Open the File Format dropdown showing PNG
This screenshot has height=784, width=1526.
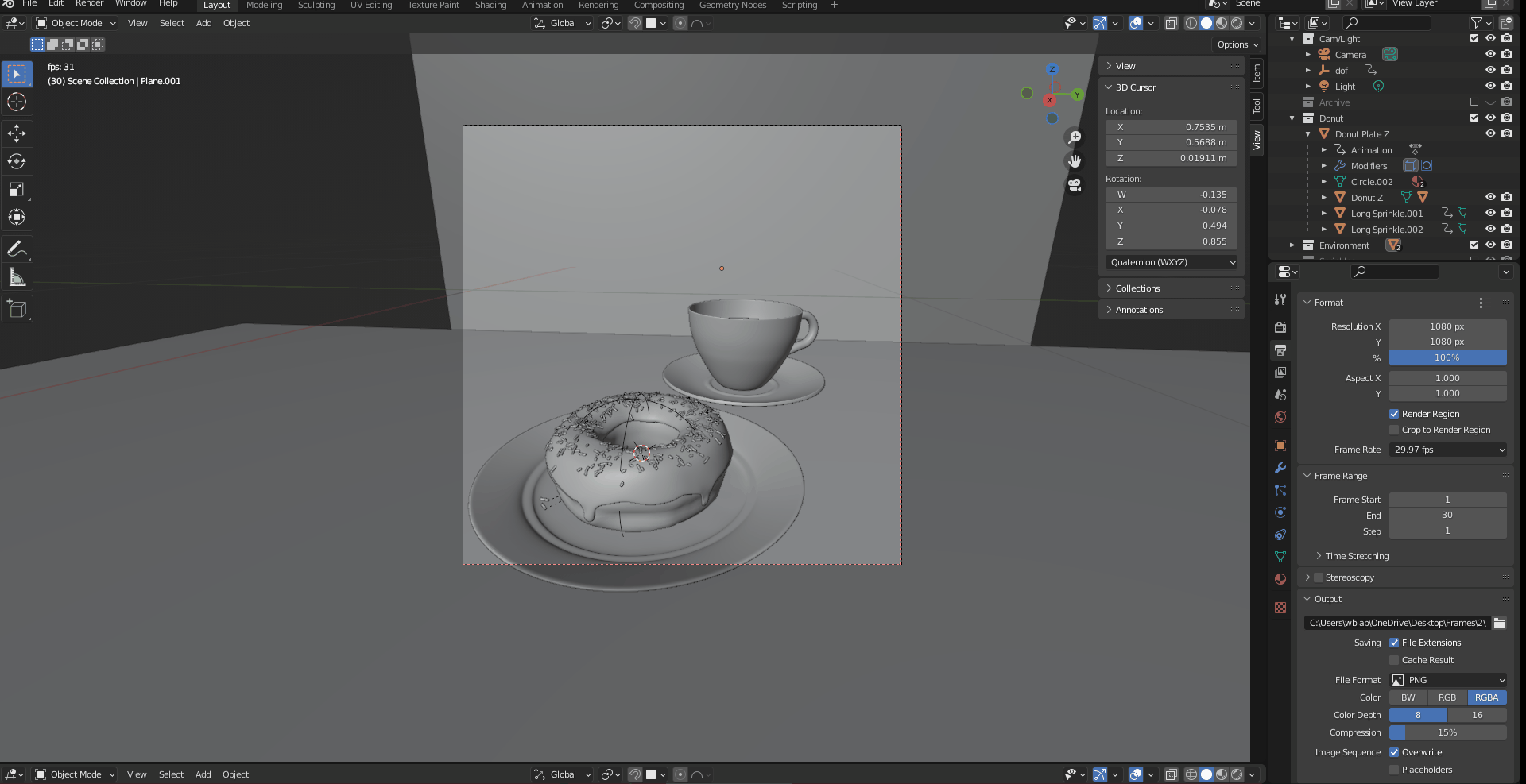[x=1448, y=680]
